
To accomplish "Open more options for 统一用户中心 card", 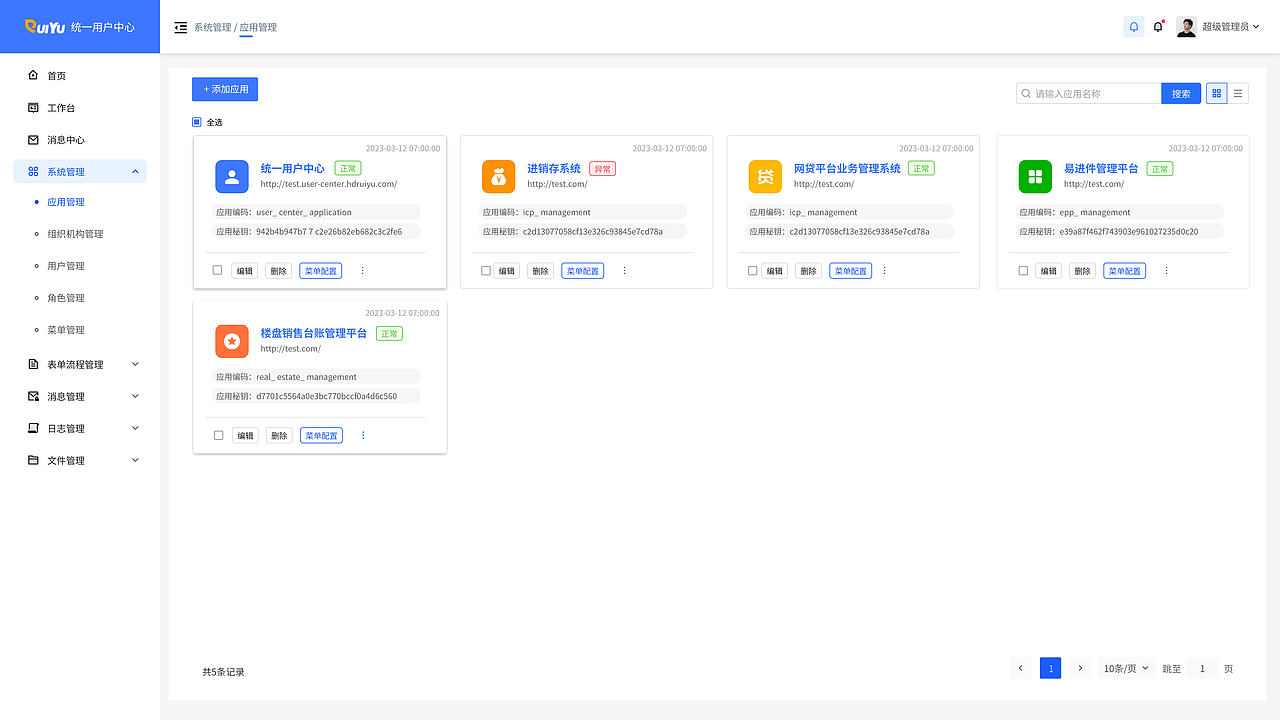I will click(x=363, y=271).
